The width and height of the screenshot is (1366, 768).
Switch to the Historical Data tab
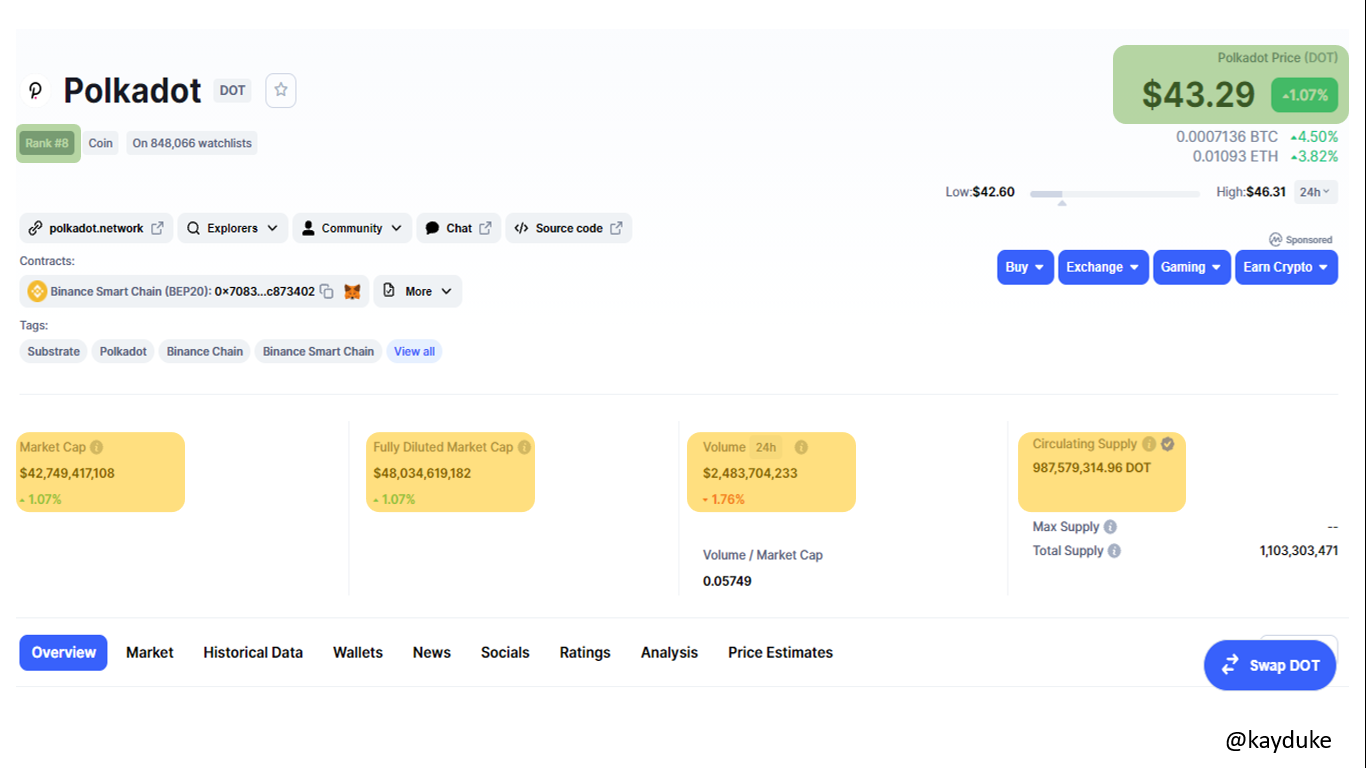[x=253, y=652]
